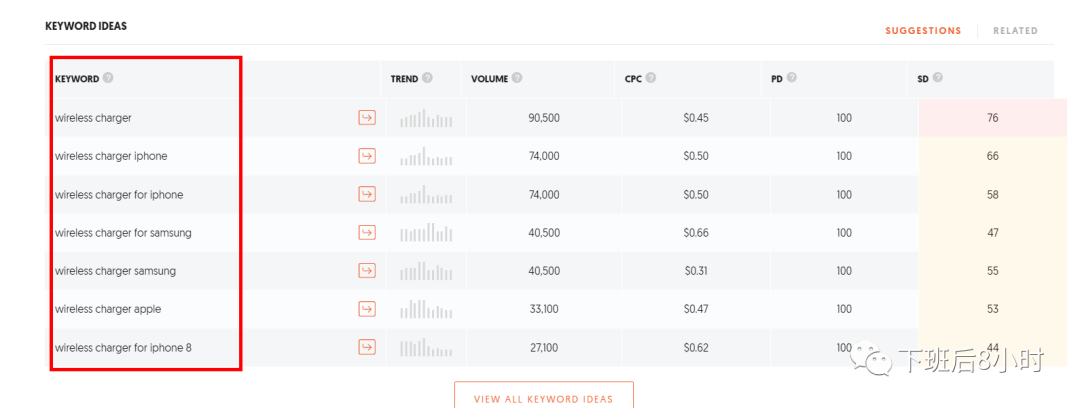The height and width of the screenshot is (408, 1080).
Task: Click arrow icon for 'wireless charger for samsung'
Action: [367, 233]
